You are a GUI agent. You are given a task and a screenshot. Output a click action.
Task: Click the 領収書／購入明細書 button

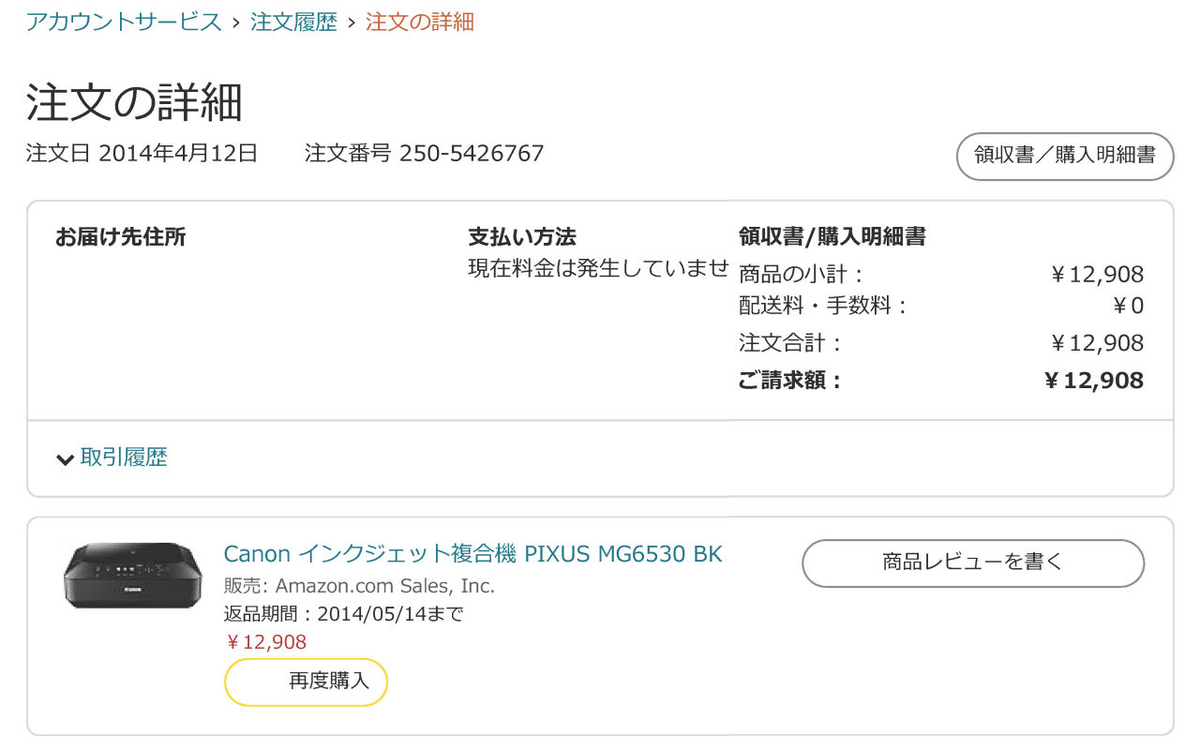tap(1064, 157)
